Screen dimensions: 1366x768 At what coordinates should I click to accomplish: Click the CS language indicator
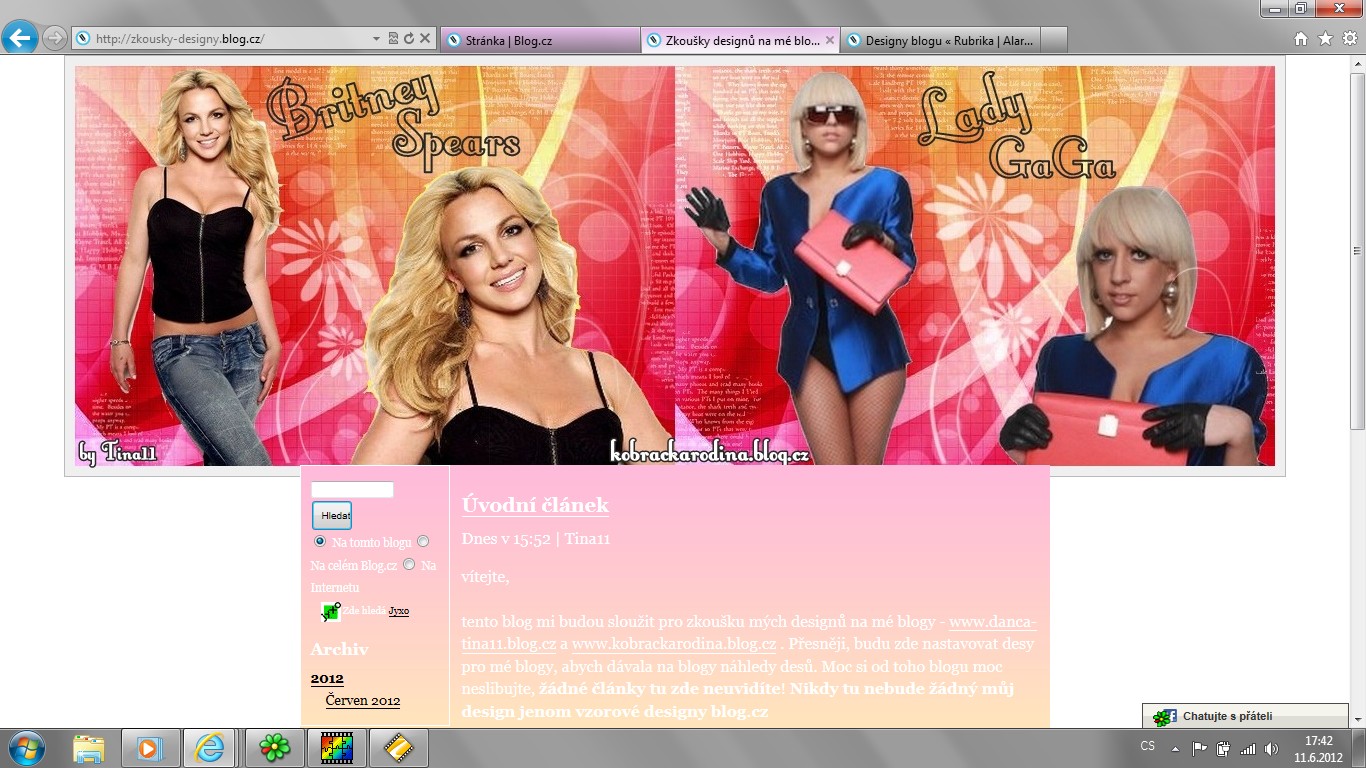[1148, 747]
